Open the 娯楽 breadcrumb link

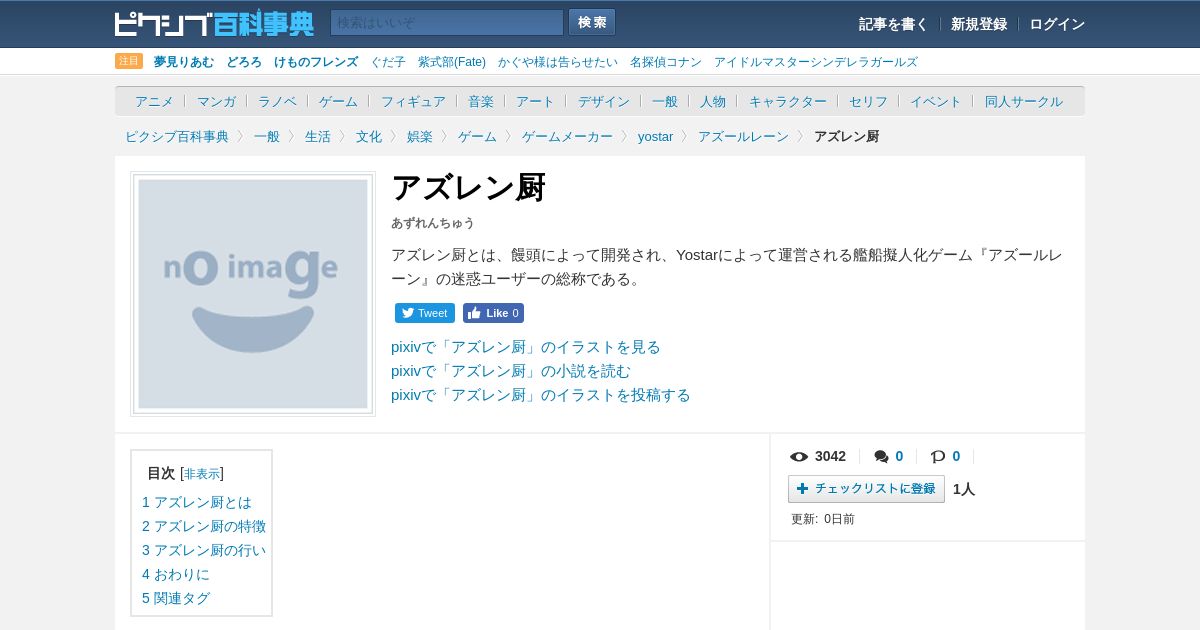pyautogui.click(x=420, y=136)
